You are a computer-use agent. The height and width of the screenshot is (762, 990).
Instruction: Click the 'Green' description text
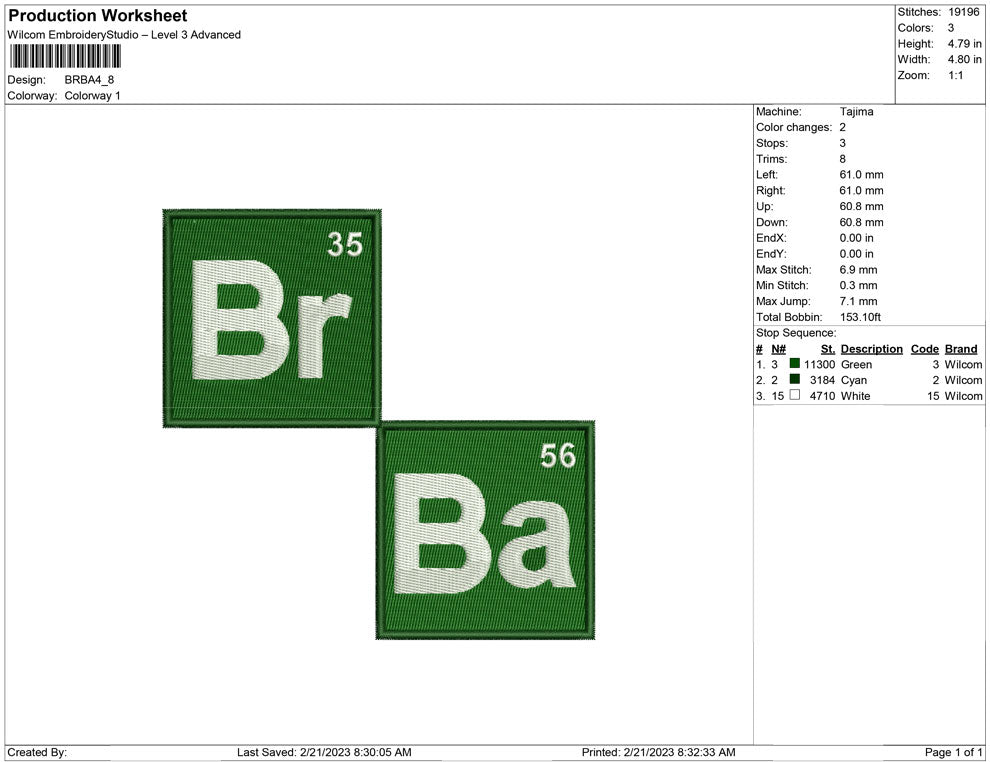856,364
